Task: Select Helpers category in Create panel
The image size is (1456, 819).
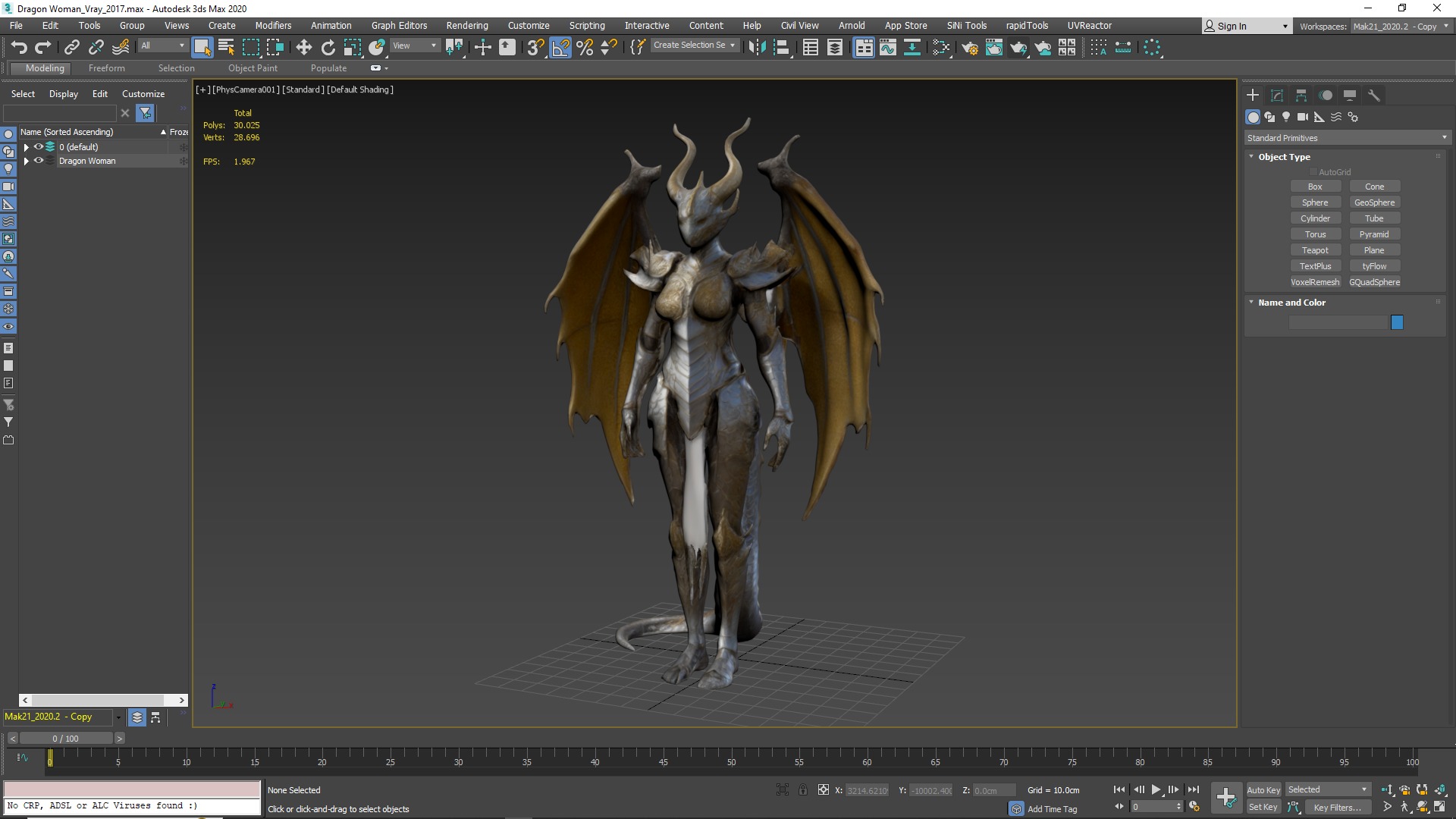Action: coord(1319,117)
